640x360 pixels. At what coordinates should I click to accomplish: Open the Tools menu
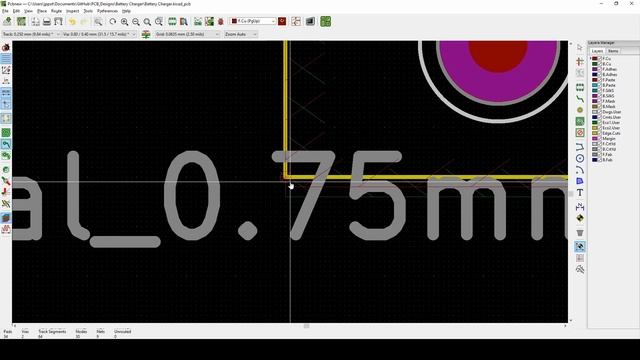88,11
